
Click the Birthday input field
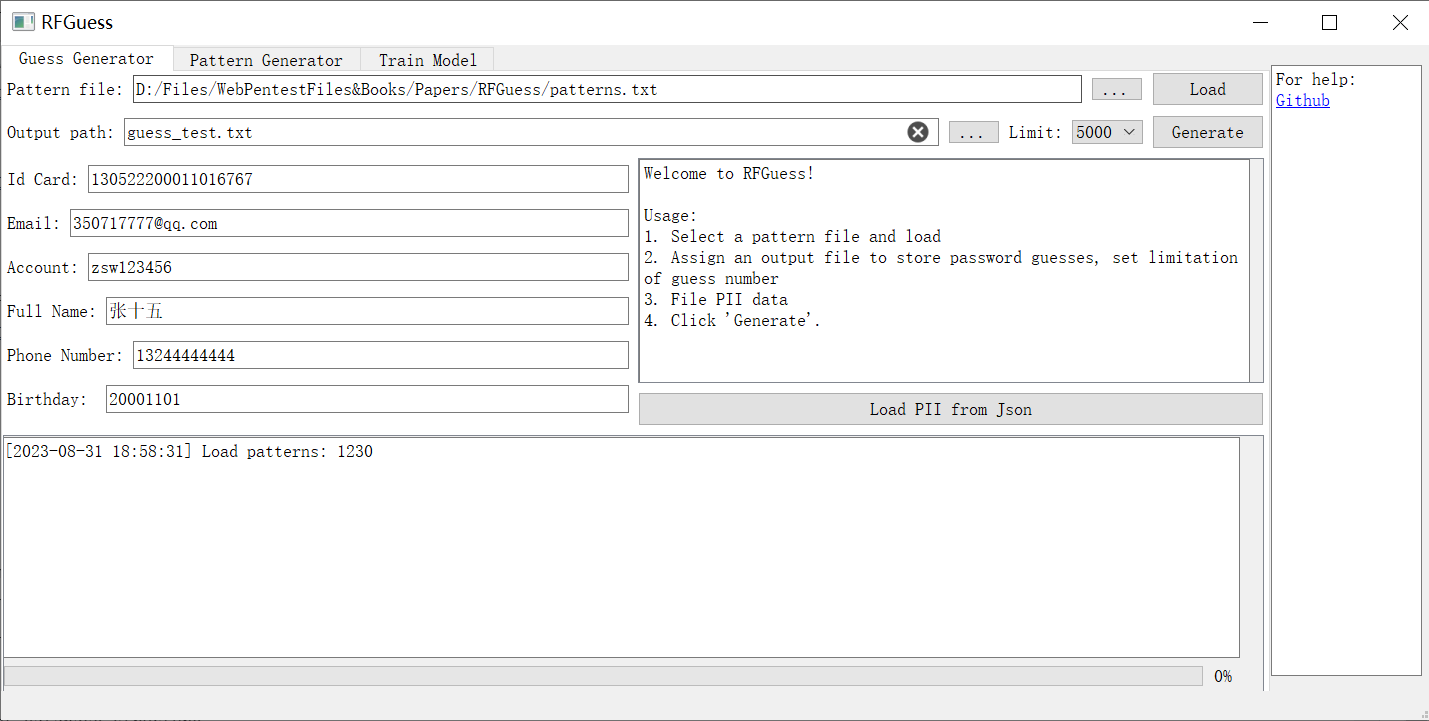click(x=366, y=398)
